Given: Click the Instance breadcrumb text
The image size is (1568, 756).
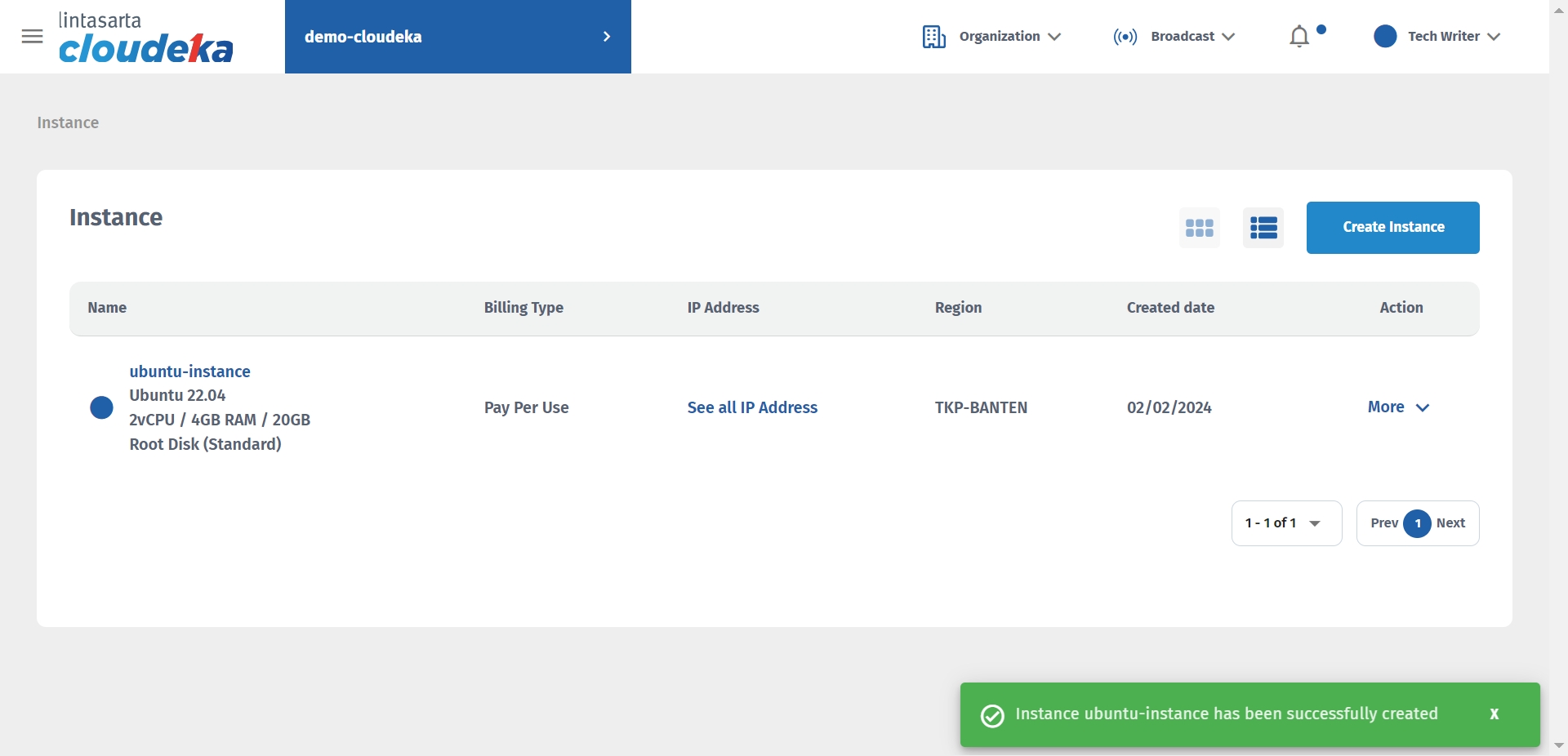Looking at the screenshot, I should pyautogui.click(x=68, y=122).
